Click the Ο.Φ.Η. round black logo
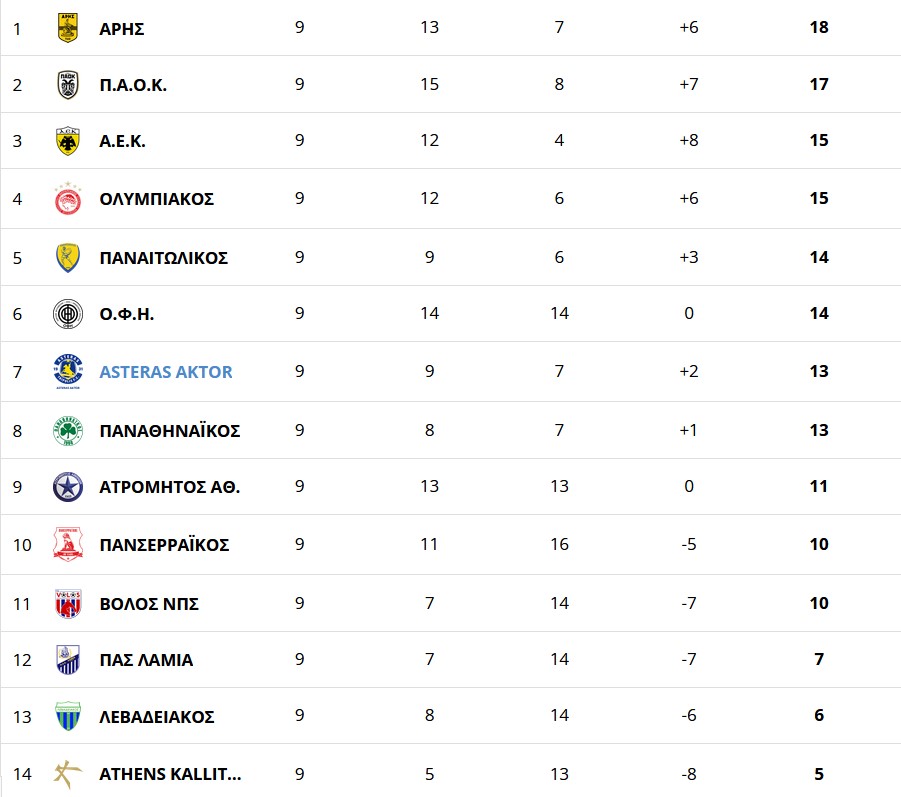 [x=68, y=314]
